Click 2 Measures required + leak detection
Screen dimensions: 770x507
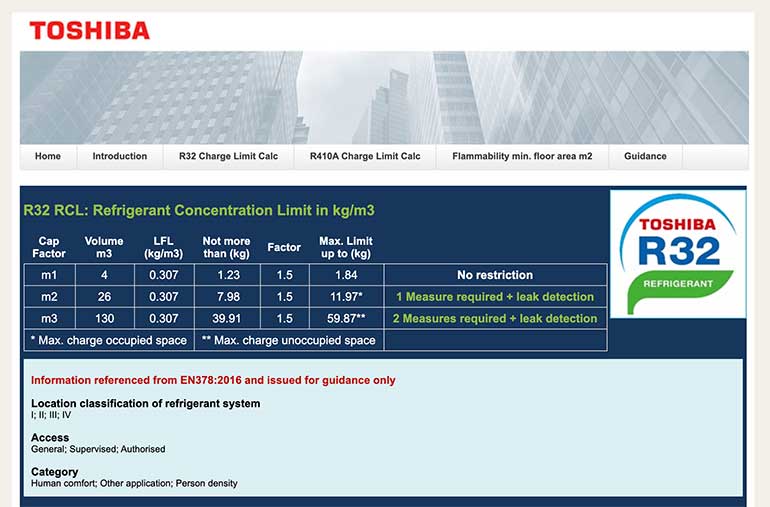tap(495, 318)
